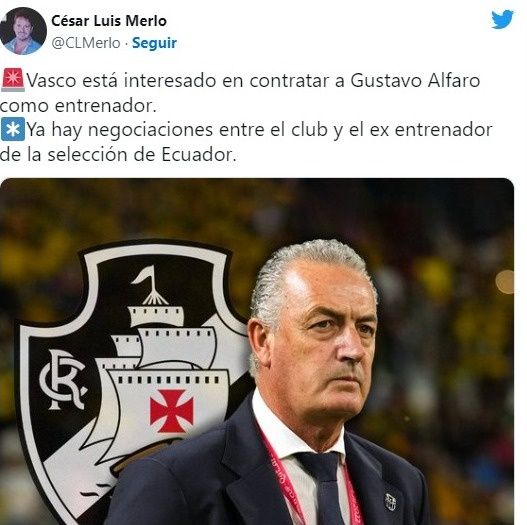The height and width of the screenshot is (525, 527).
Task: Click the Twitter bird logo
Action: coord(502,20)
